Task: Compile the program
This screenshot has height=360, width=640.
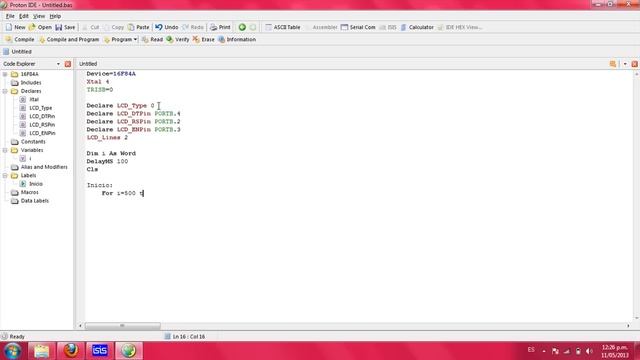Action: click(x=20, y=39)
